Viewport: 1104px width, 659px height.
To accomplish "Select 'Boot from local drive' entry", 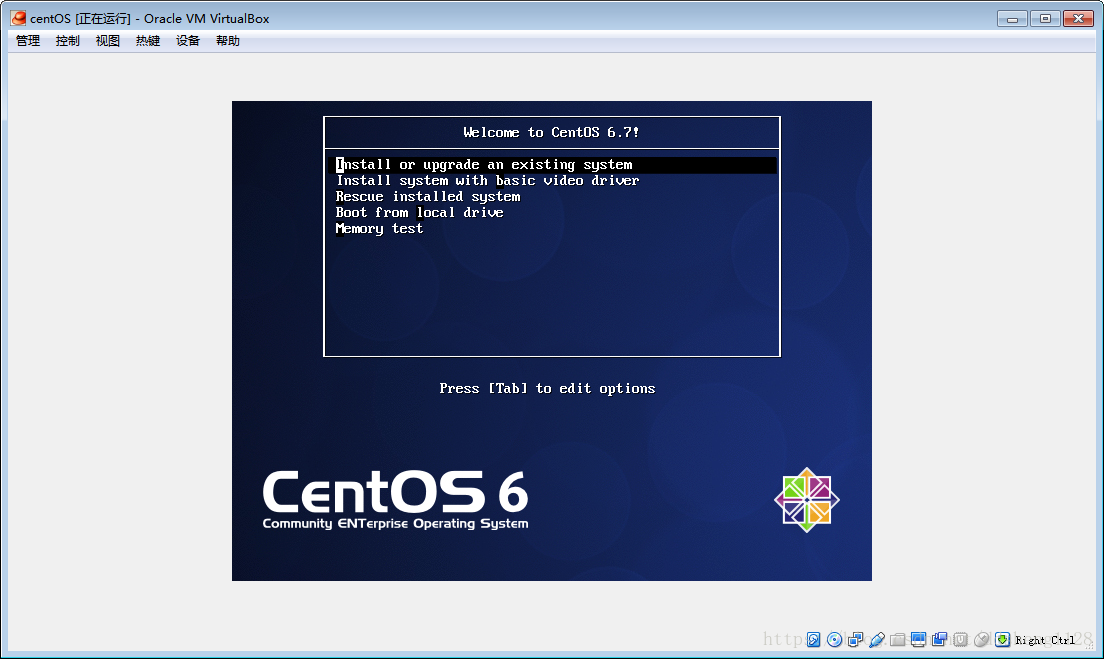I will coord(420,213).
